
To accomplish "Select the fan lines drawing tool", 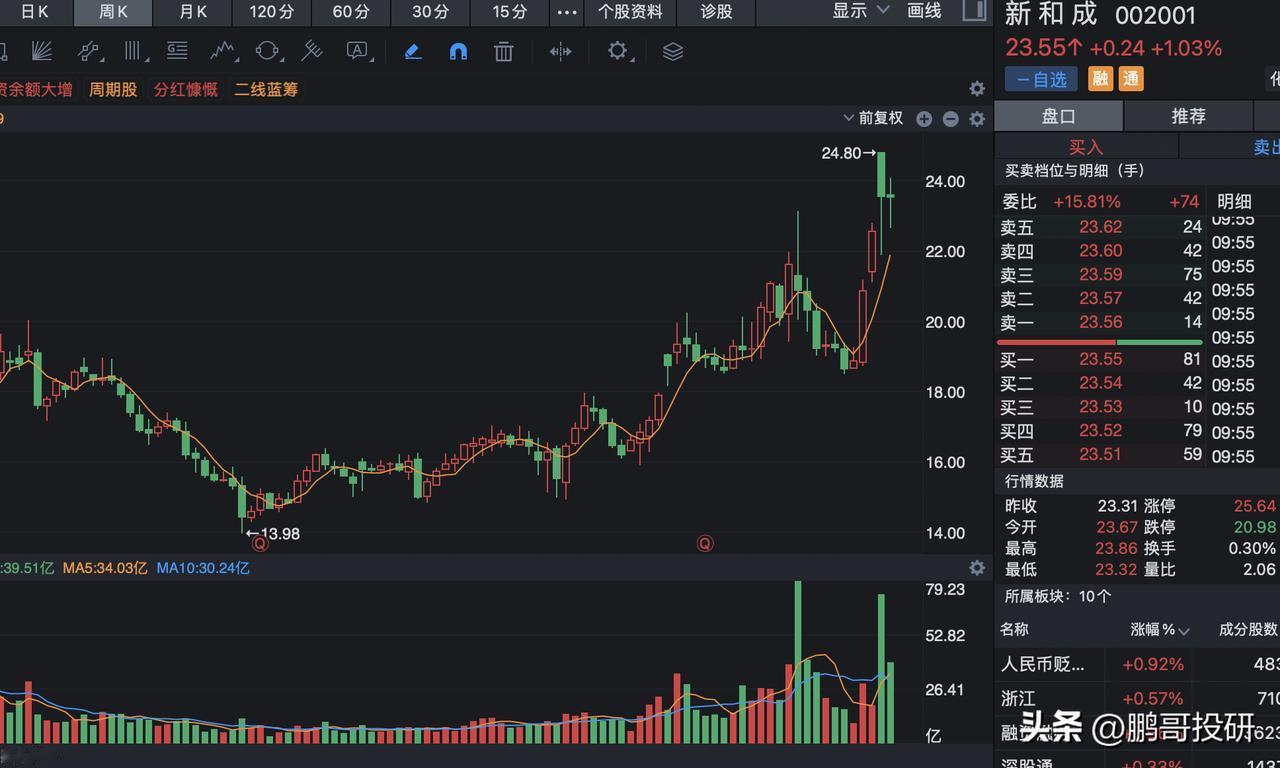I will click(42, 51).
